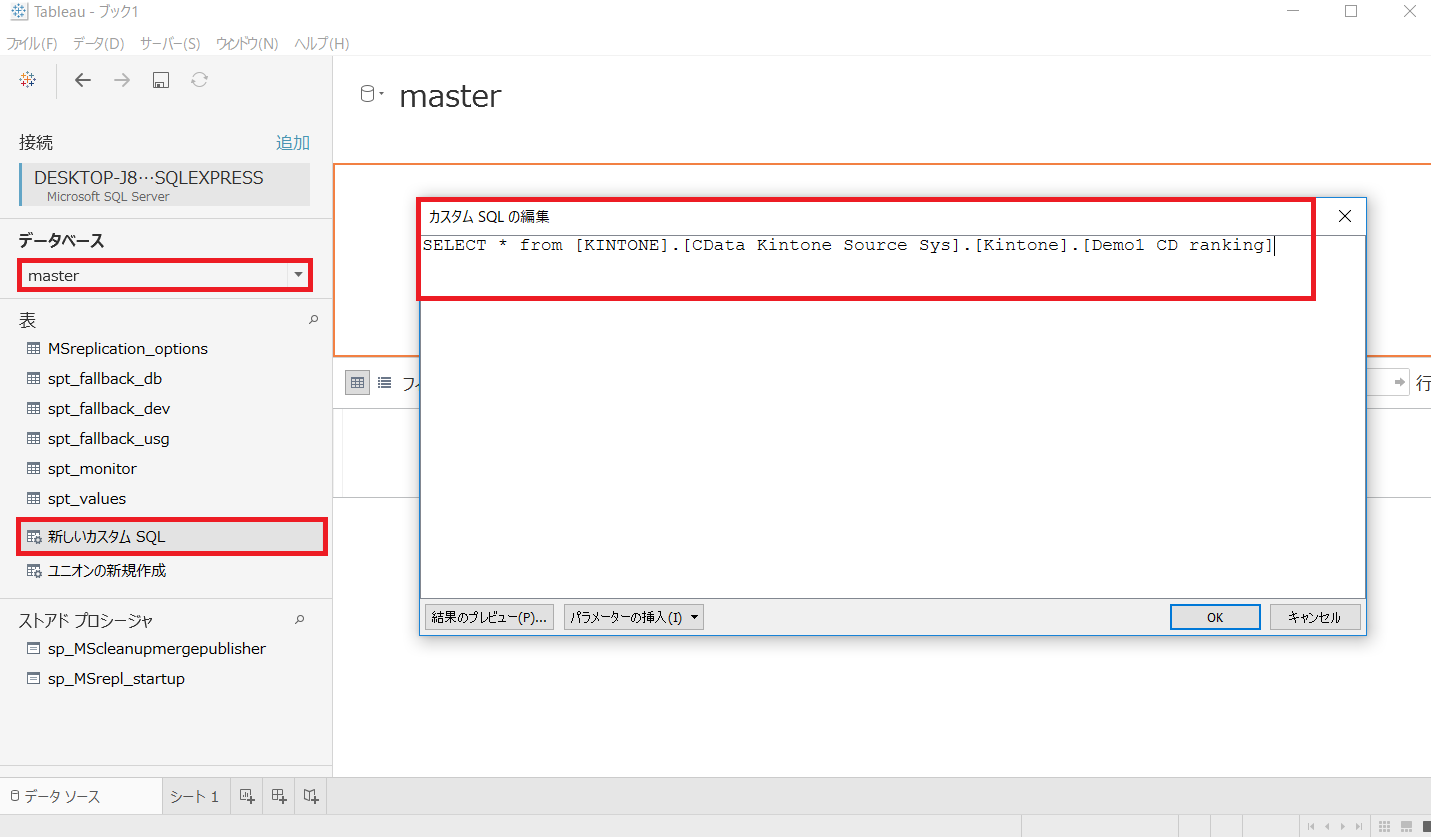
Task: Click the Refresh data source icon
Action: [199, 80]
